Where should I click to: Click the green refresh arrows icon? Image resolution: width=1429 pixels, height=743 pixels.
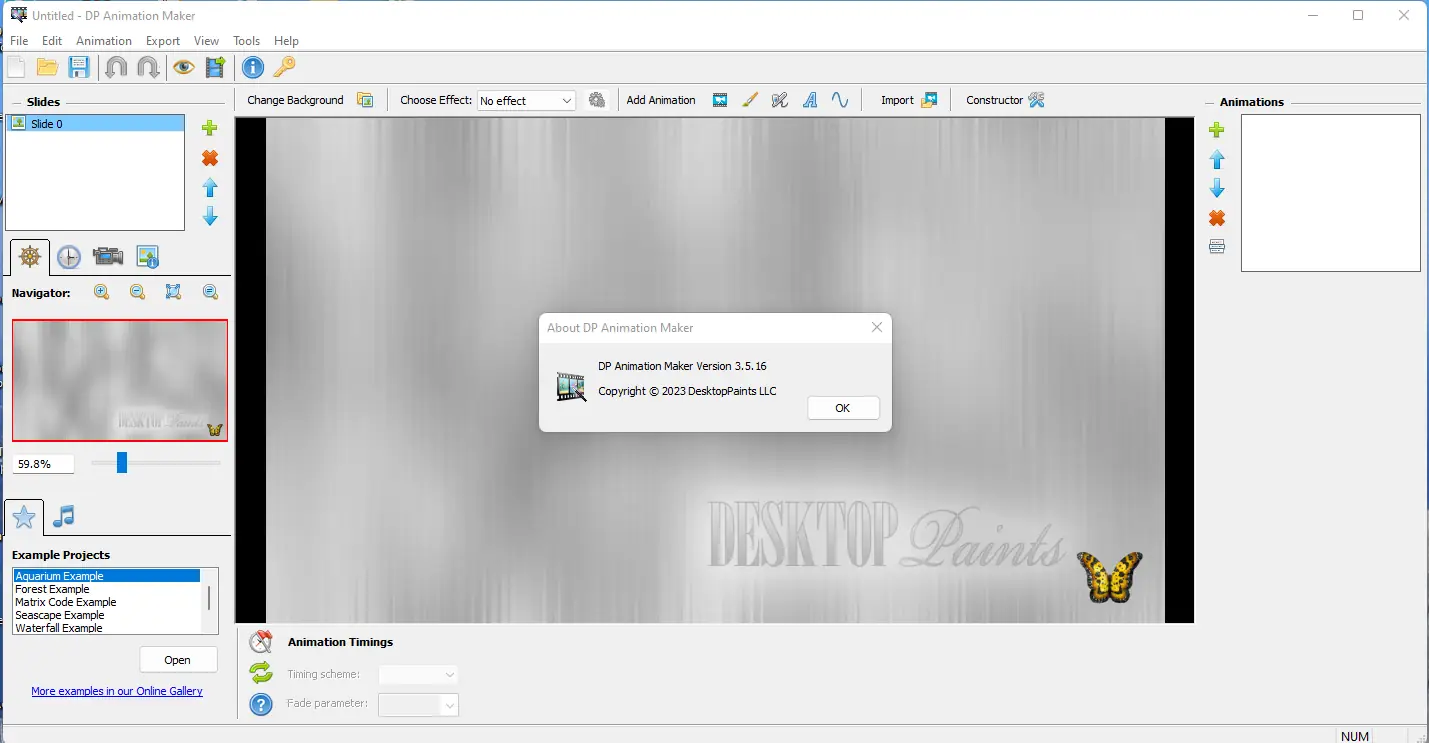[x=261, y=673]
